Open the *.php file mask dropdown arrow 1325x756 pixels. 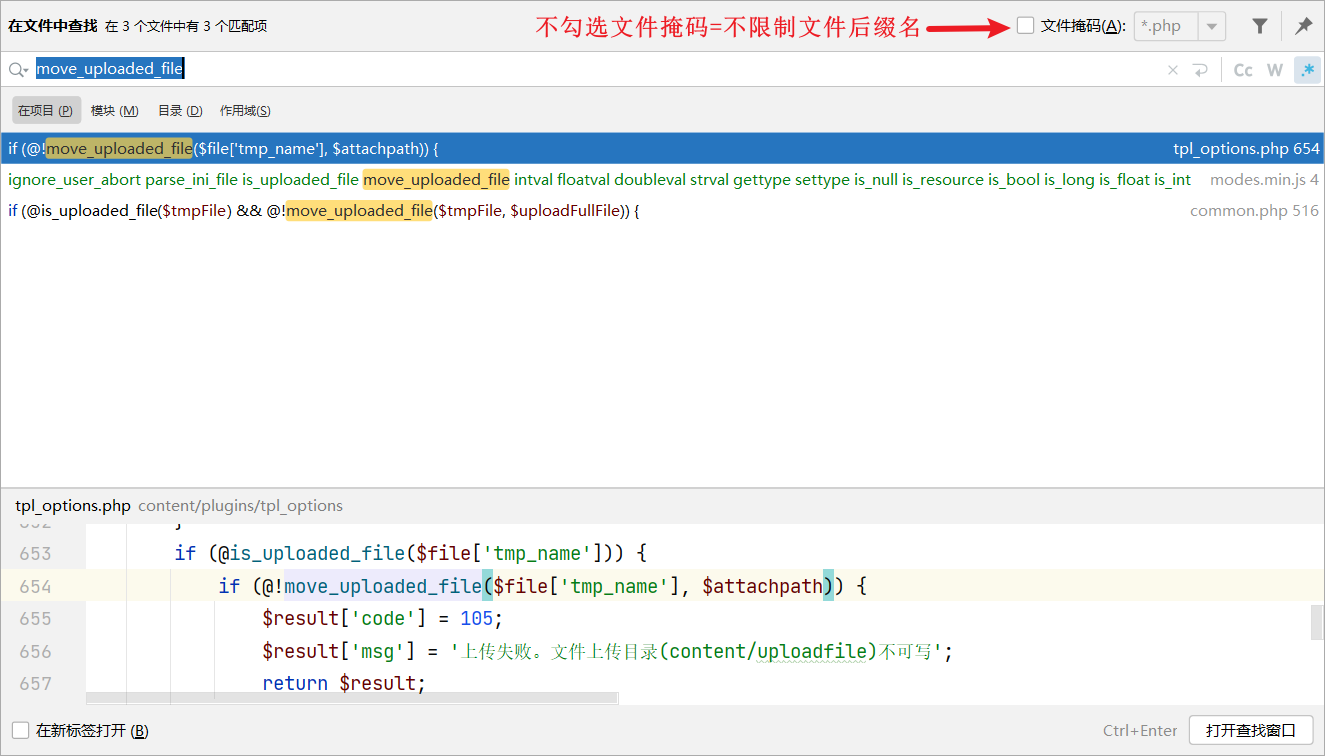[1212, 27]
